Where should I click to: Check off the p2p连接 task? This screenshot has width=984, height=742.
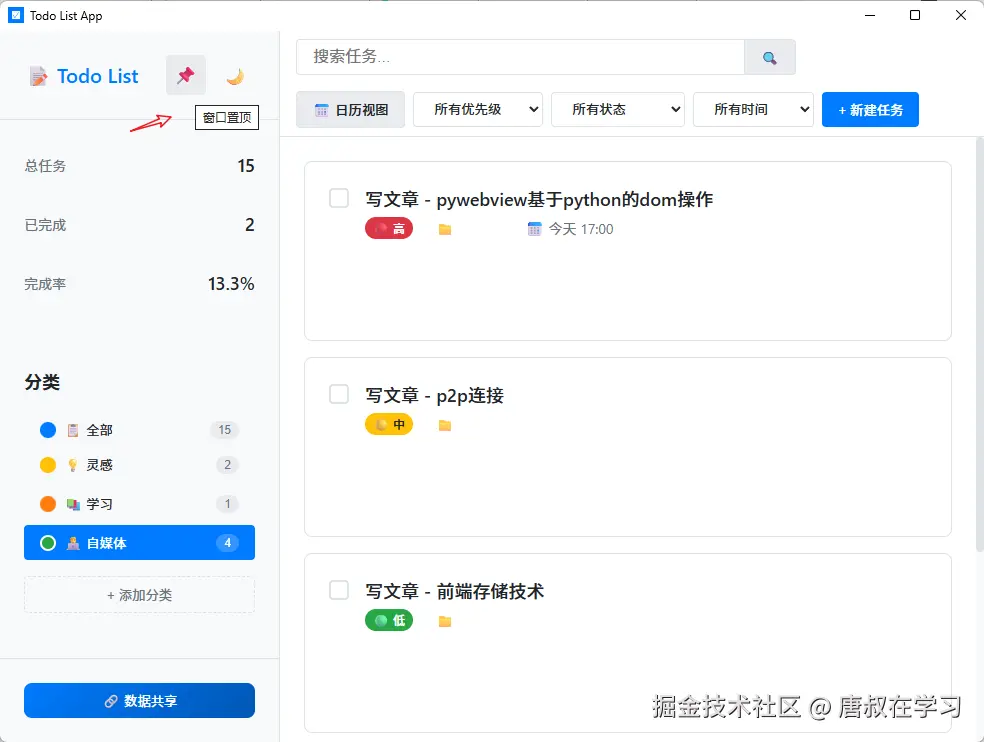339,394
